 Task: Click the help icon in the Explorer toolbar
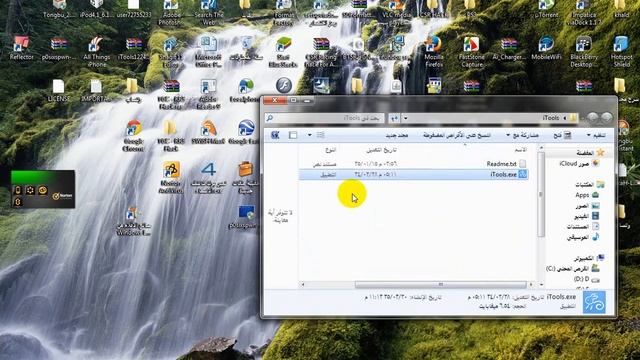(275, 135)
